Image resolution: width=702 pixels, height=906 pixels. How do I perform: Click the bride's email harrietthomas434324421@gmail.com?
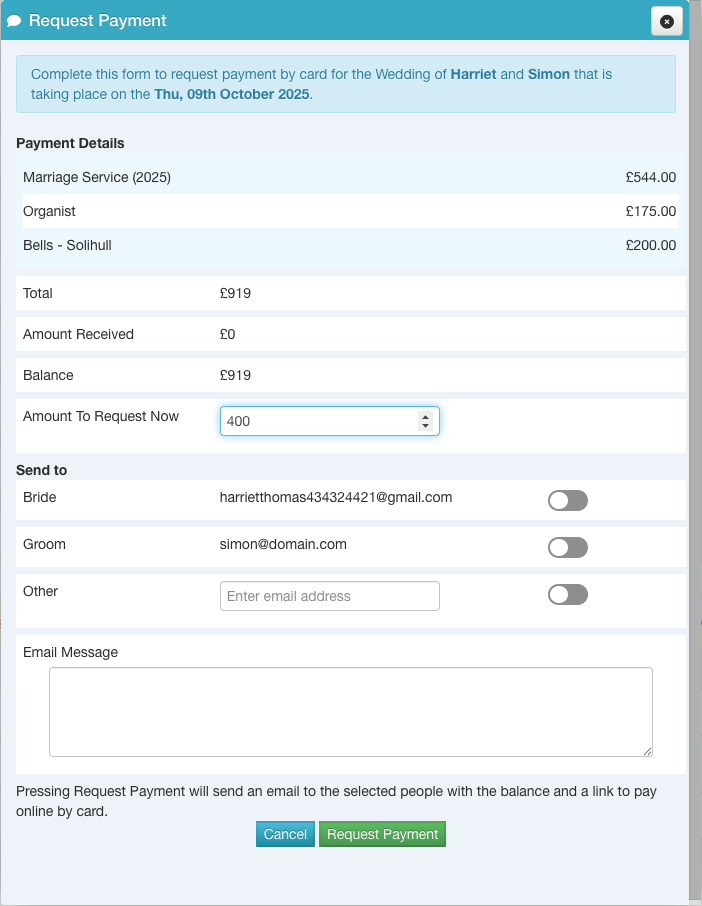click(x=336, y=497)
